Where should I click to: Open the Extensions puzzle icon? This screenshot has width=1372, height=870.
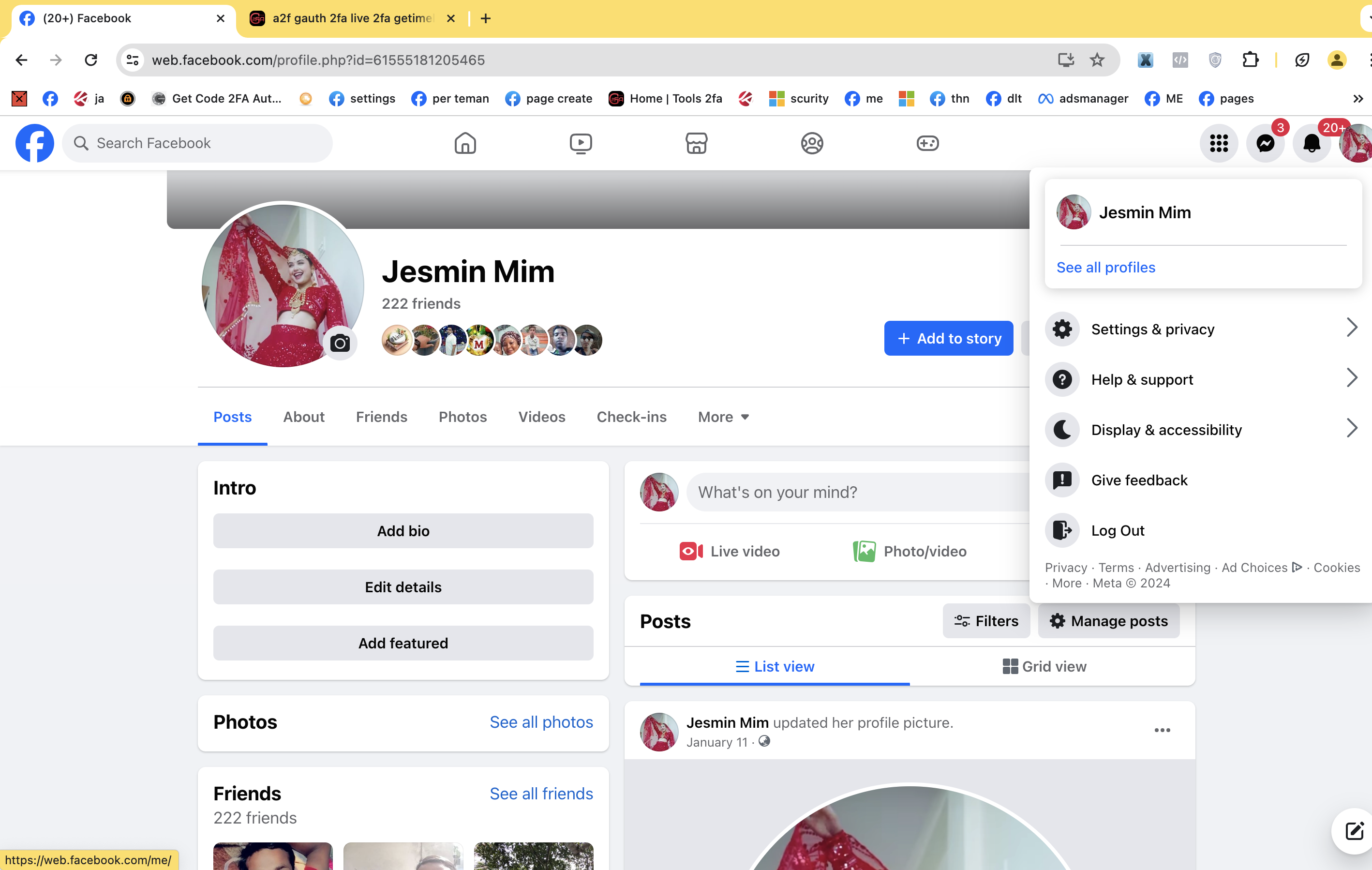click(x=1250, y=60)
